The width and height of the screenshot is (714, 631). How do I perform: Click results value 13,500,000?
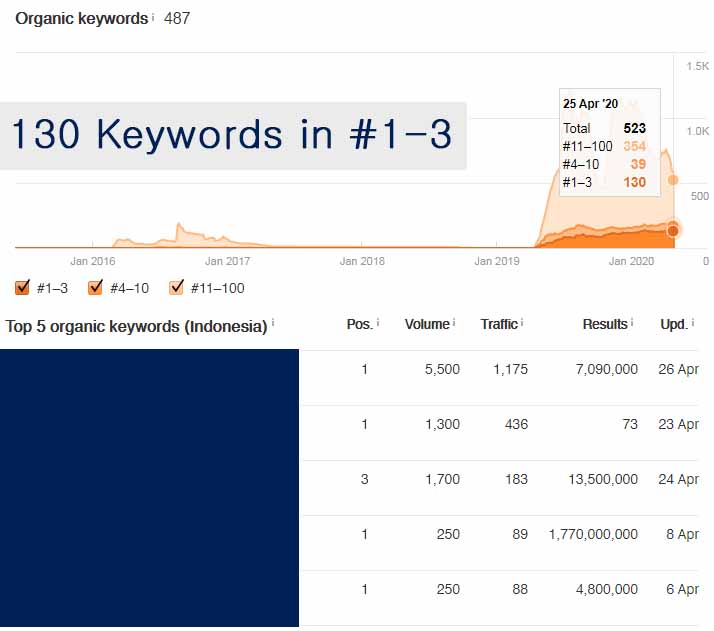coord(603,479)
